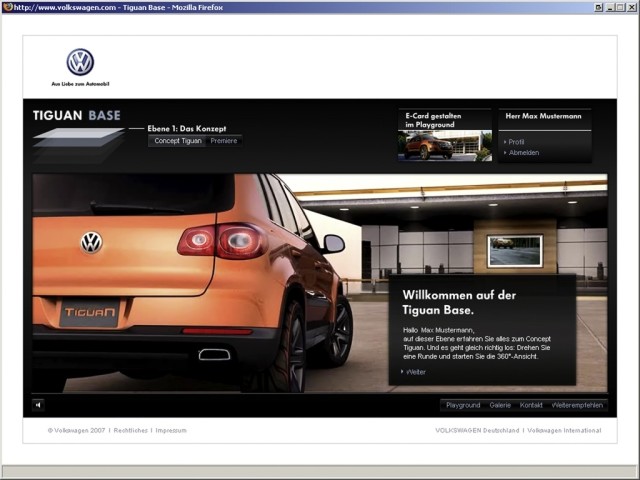Click the © Volkswagen 2007 footer text
This screenshot has width=640, height=480.
click(76, 430)
